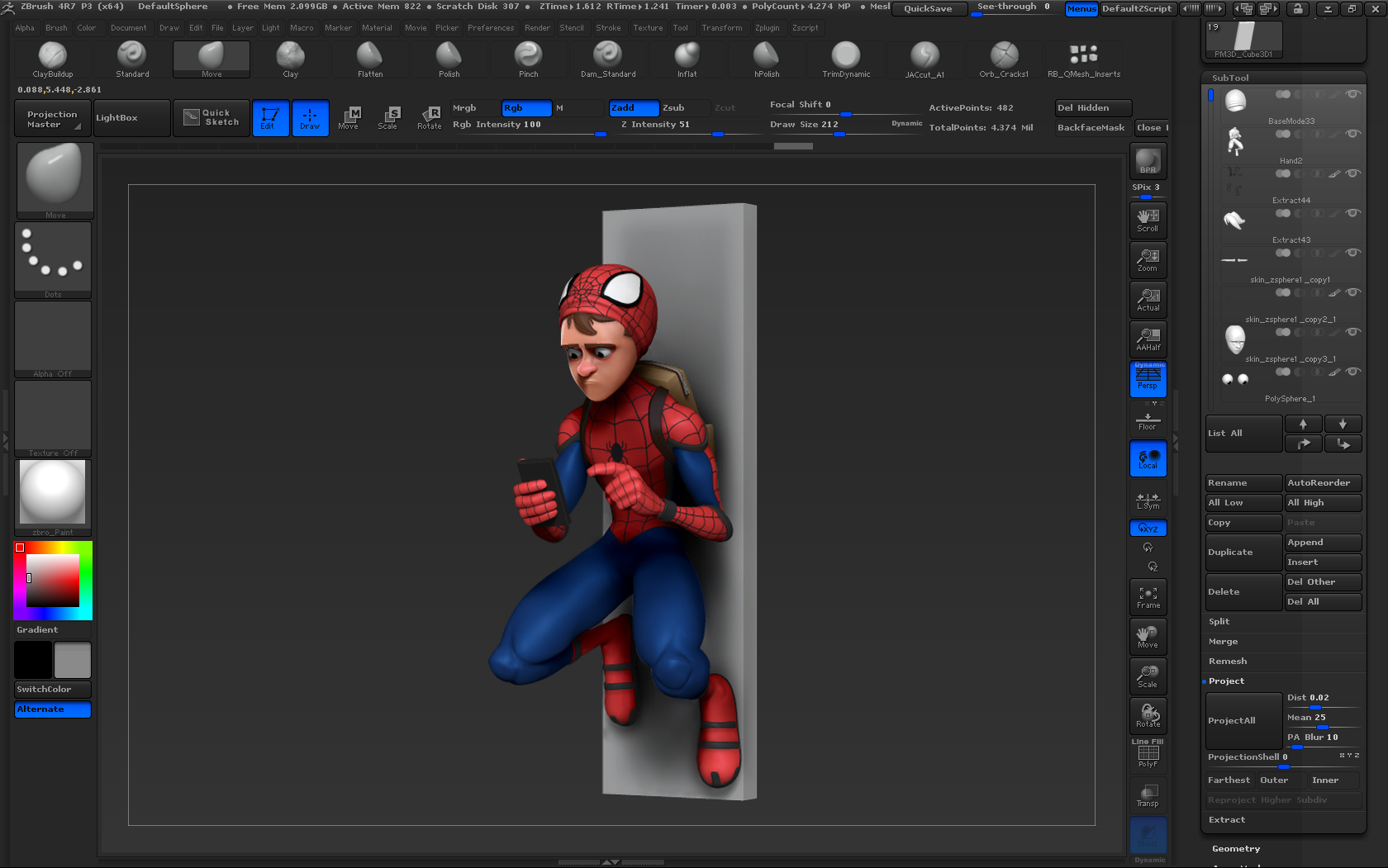
Task: Click the Frame mesh icon
Action: coord(1148,596)
